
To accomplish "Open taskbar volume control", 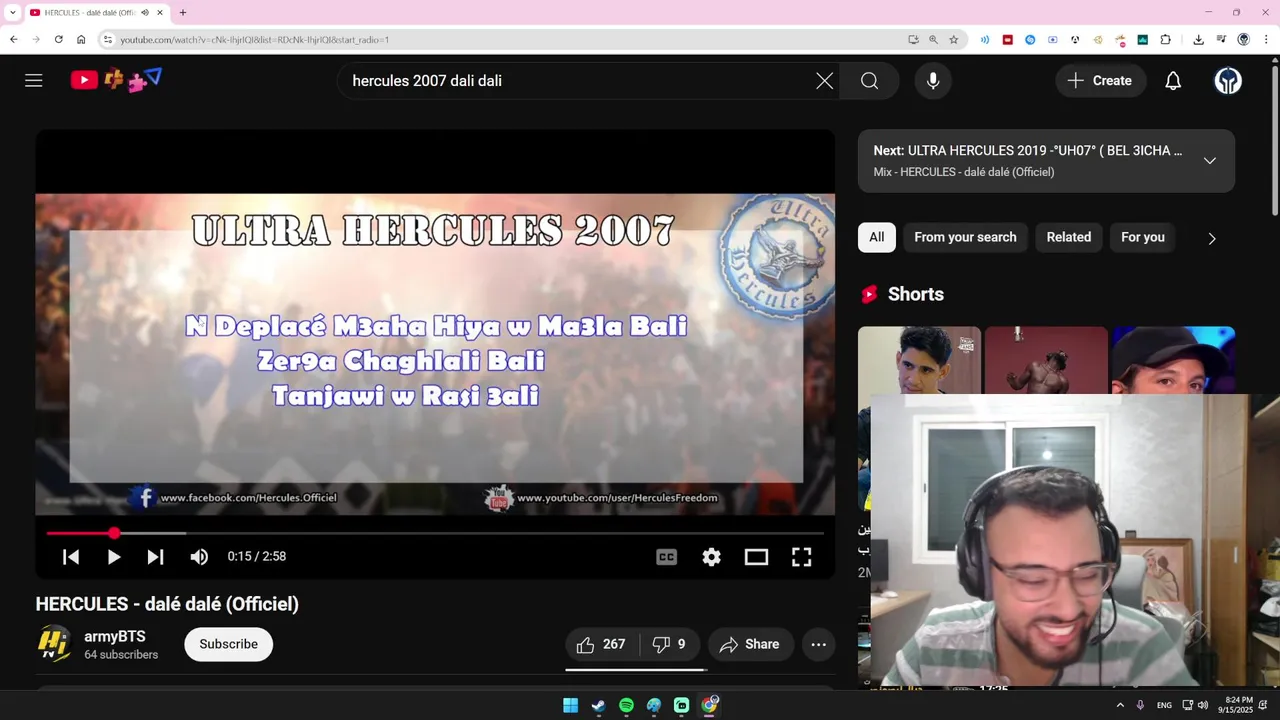I will coord(1202,706).
